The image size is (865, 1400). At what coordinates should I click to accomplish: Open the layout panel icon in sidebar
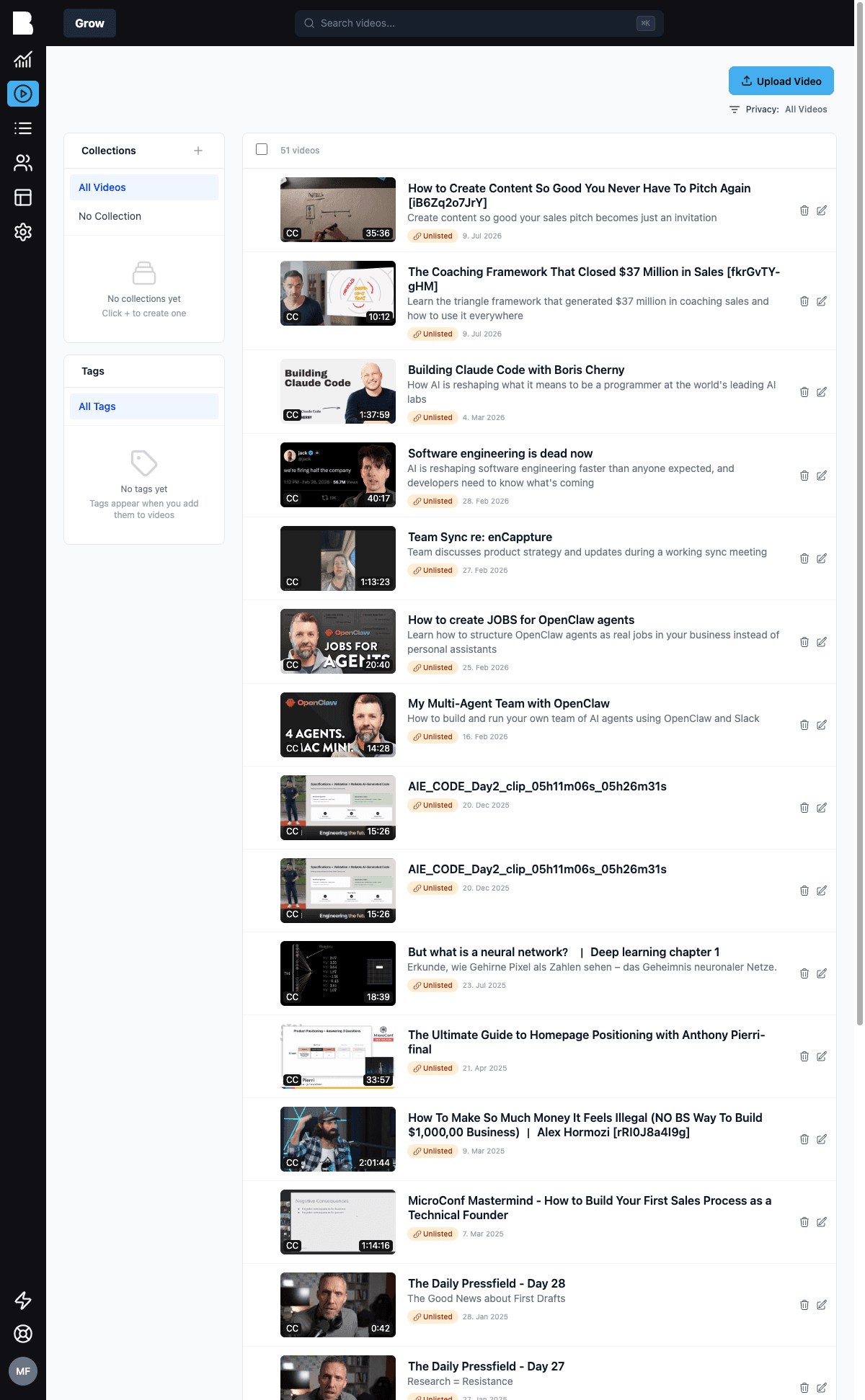(x=23, y=197)
